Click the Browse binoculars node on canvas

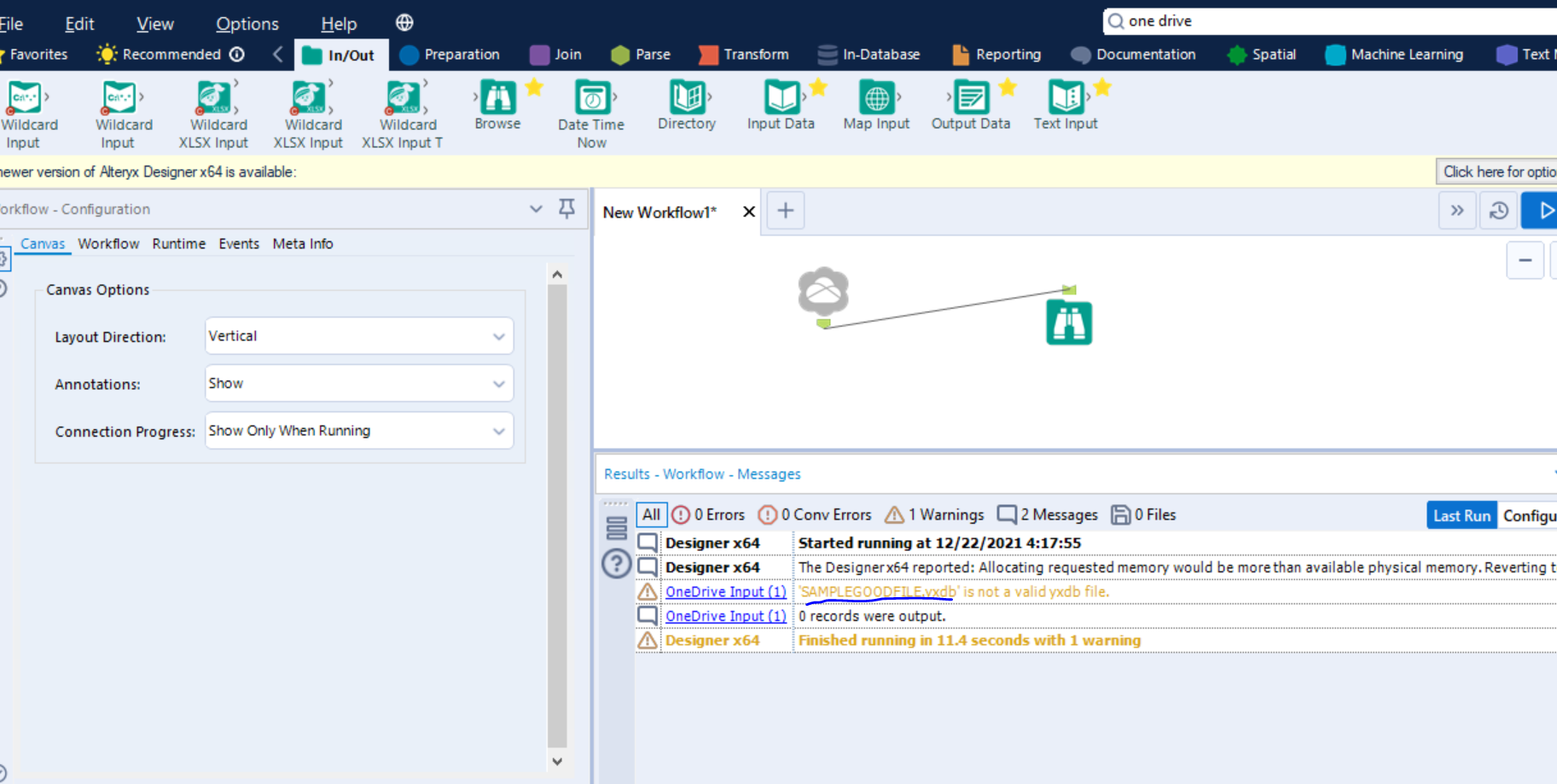1069,322
